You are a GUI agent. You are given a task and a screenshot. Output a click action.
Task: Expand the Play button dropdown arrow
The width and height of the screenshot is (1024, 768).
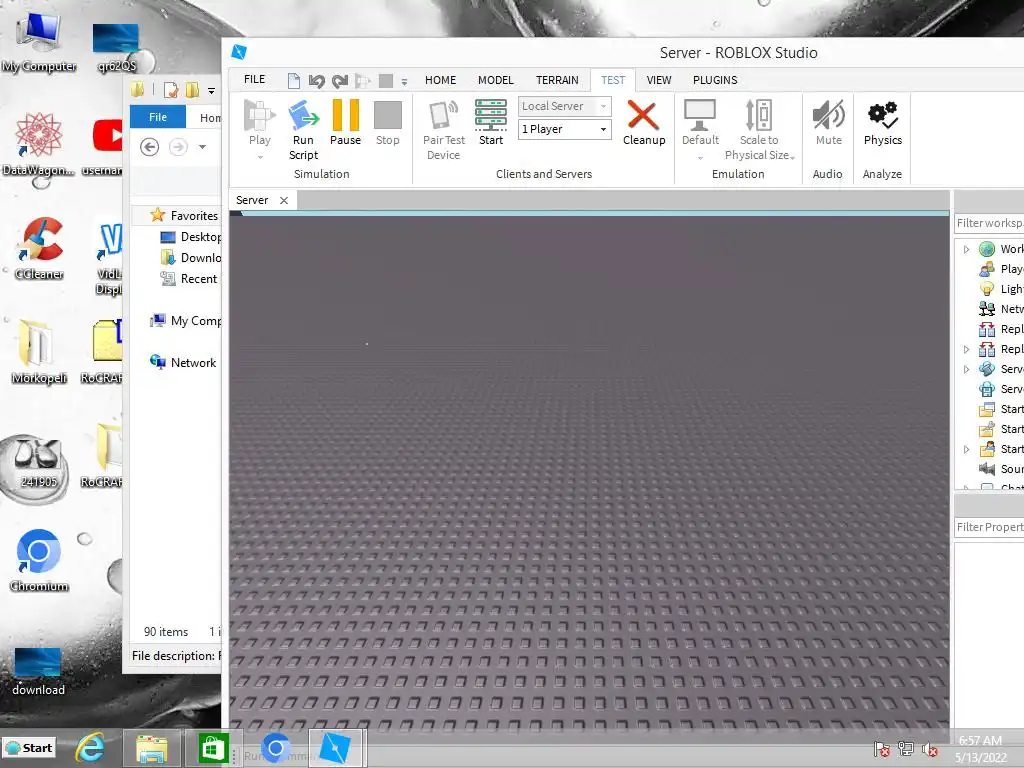(260, 157)
